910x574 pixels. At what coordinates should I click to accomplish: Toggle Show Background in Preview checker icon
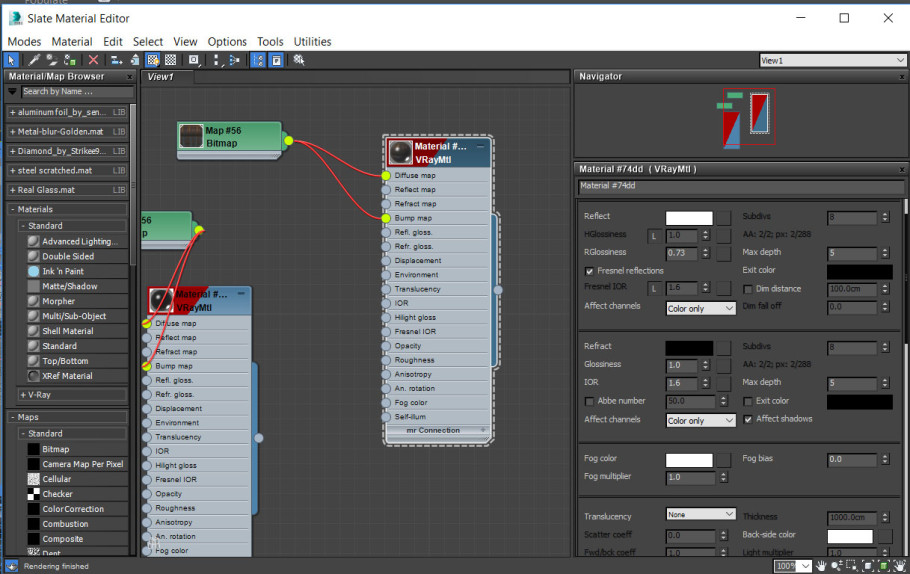[171, 60]
